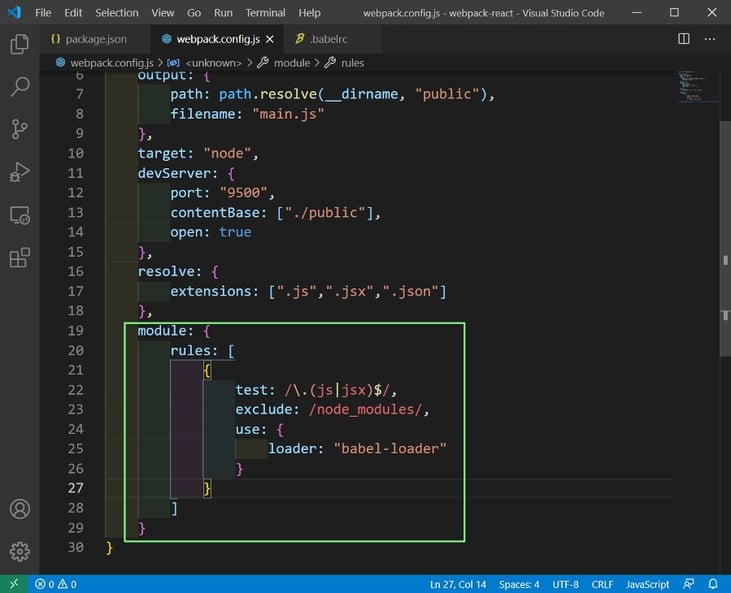Viewport: 731px width, 593px height.
Task: Click 'contentBase' on line 13
Action: click(x=215, y=213)
